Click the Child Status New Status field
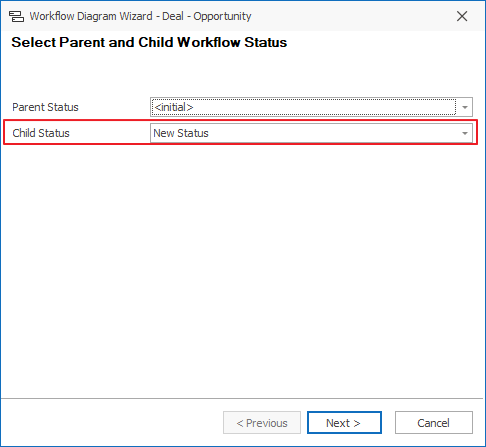 (311, 133)
